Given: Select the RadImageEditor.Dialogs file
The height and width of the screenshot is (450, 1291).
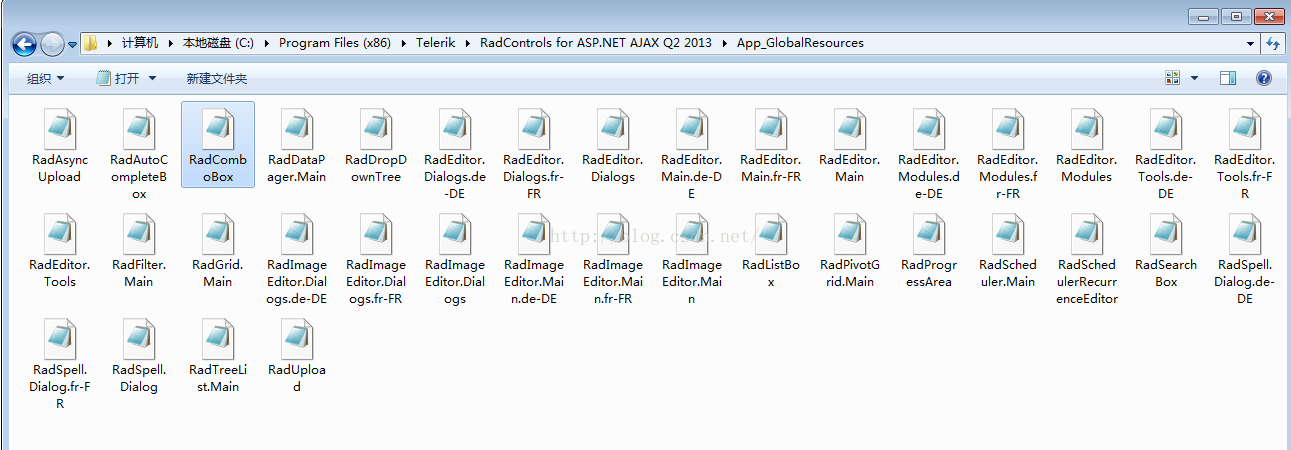Looking at the screenshot, I should click(x=455, y=258).
